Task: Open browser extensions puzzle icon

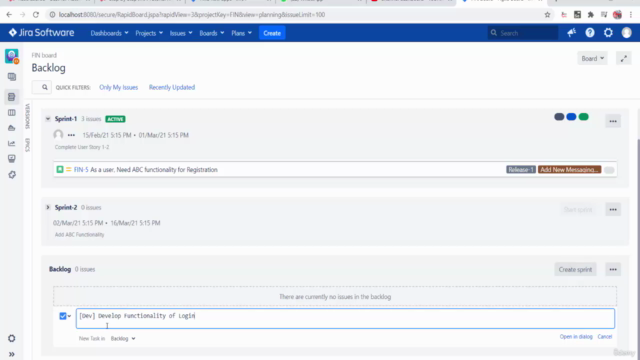Action: [590, 15]
